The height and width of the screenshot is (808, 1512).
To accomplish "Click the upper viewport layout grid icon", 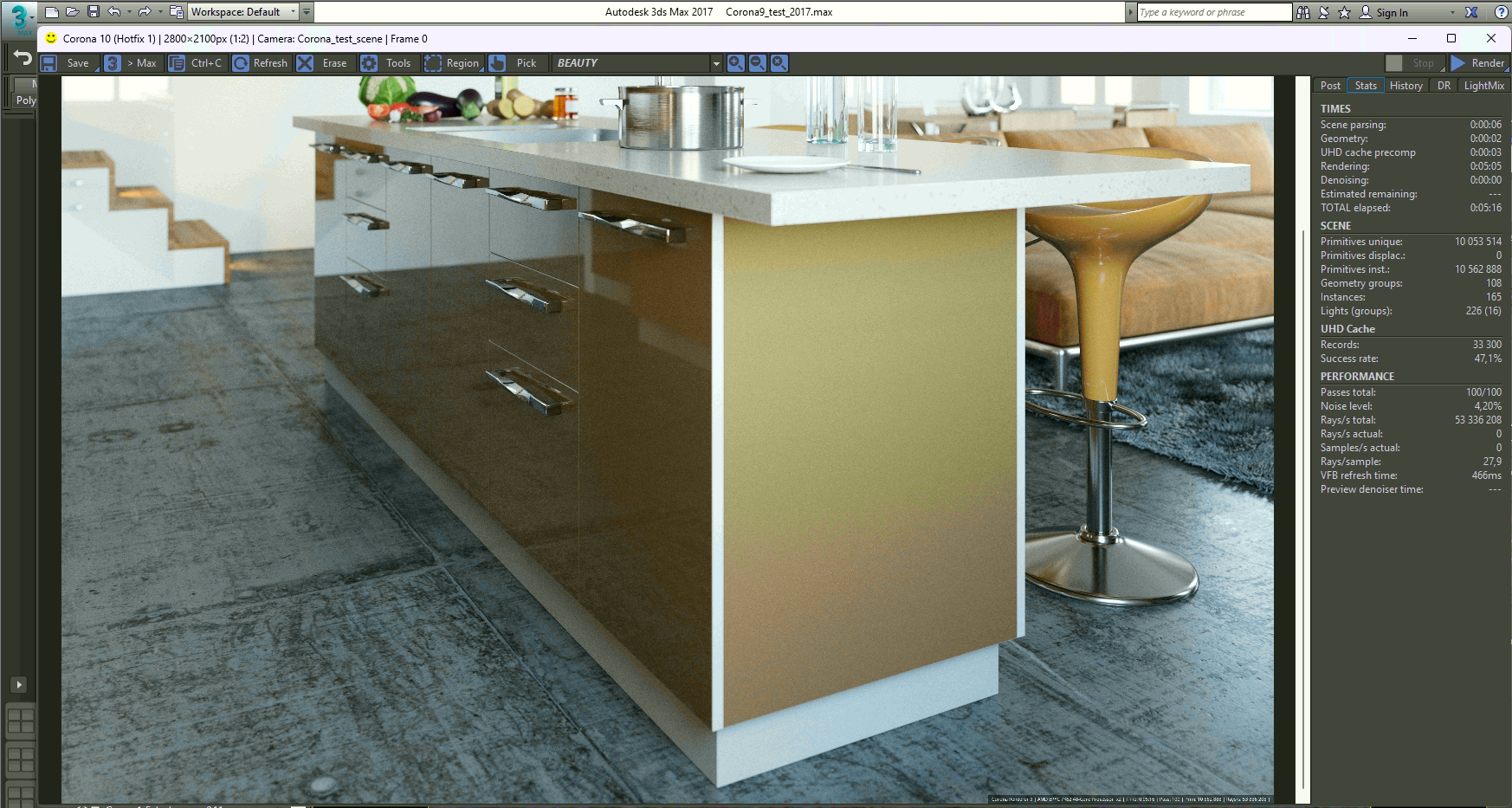I will (x=21, y=721).
